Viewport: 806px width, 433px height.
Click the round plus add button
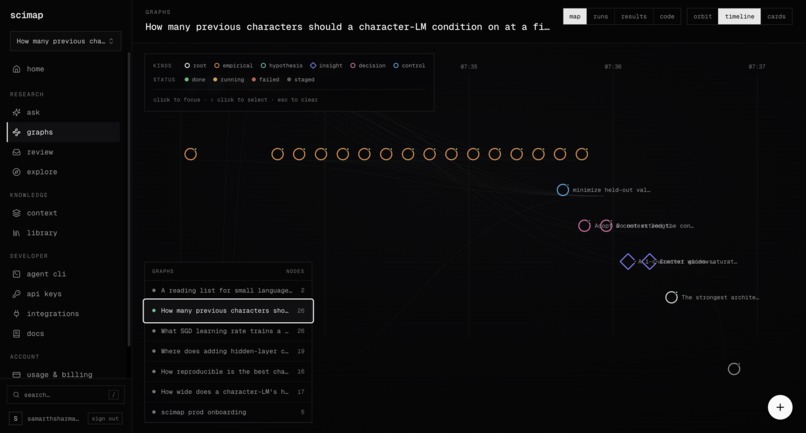click(780, 407)
